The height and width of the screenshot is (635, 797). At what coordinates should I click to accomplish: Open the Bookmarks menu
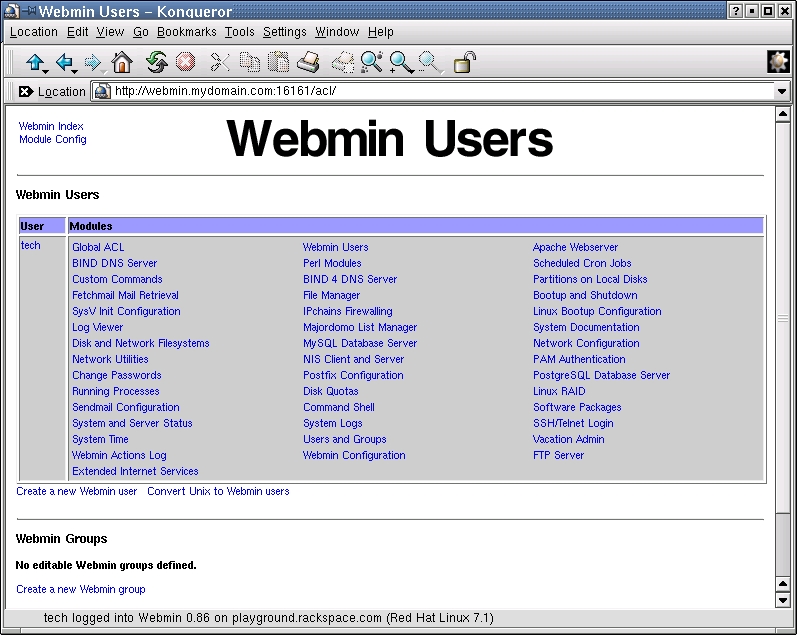(x=186, y=32)
